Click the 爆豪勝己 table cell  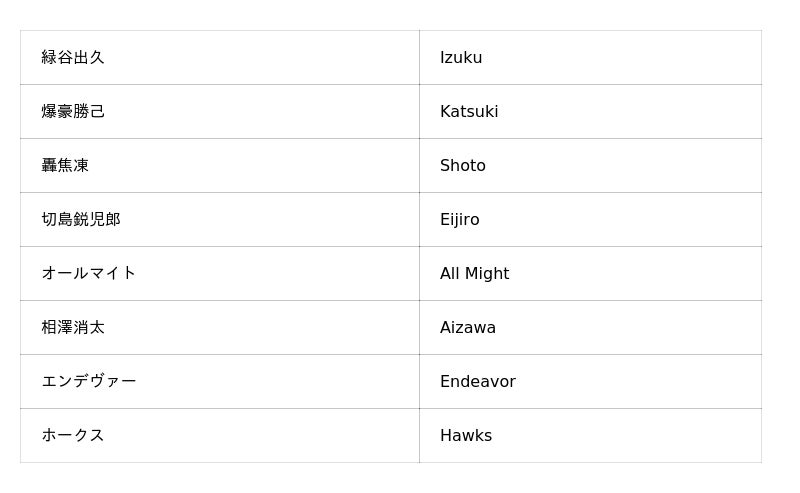[73, 112]
